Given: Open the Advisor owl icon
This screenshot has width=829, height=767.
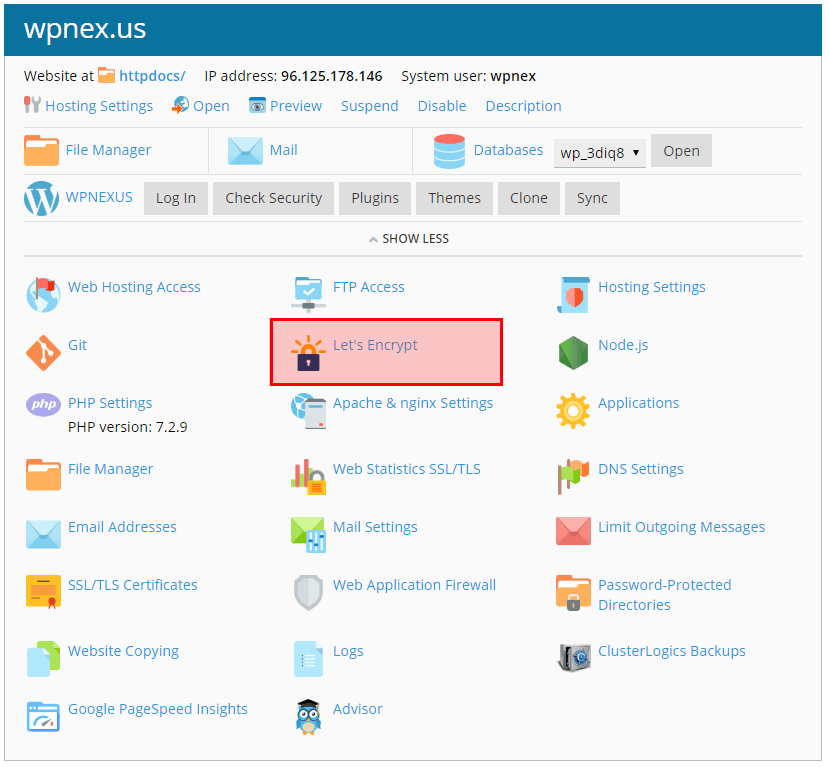Looking at the screenshot, I should click(308, 717).
